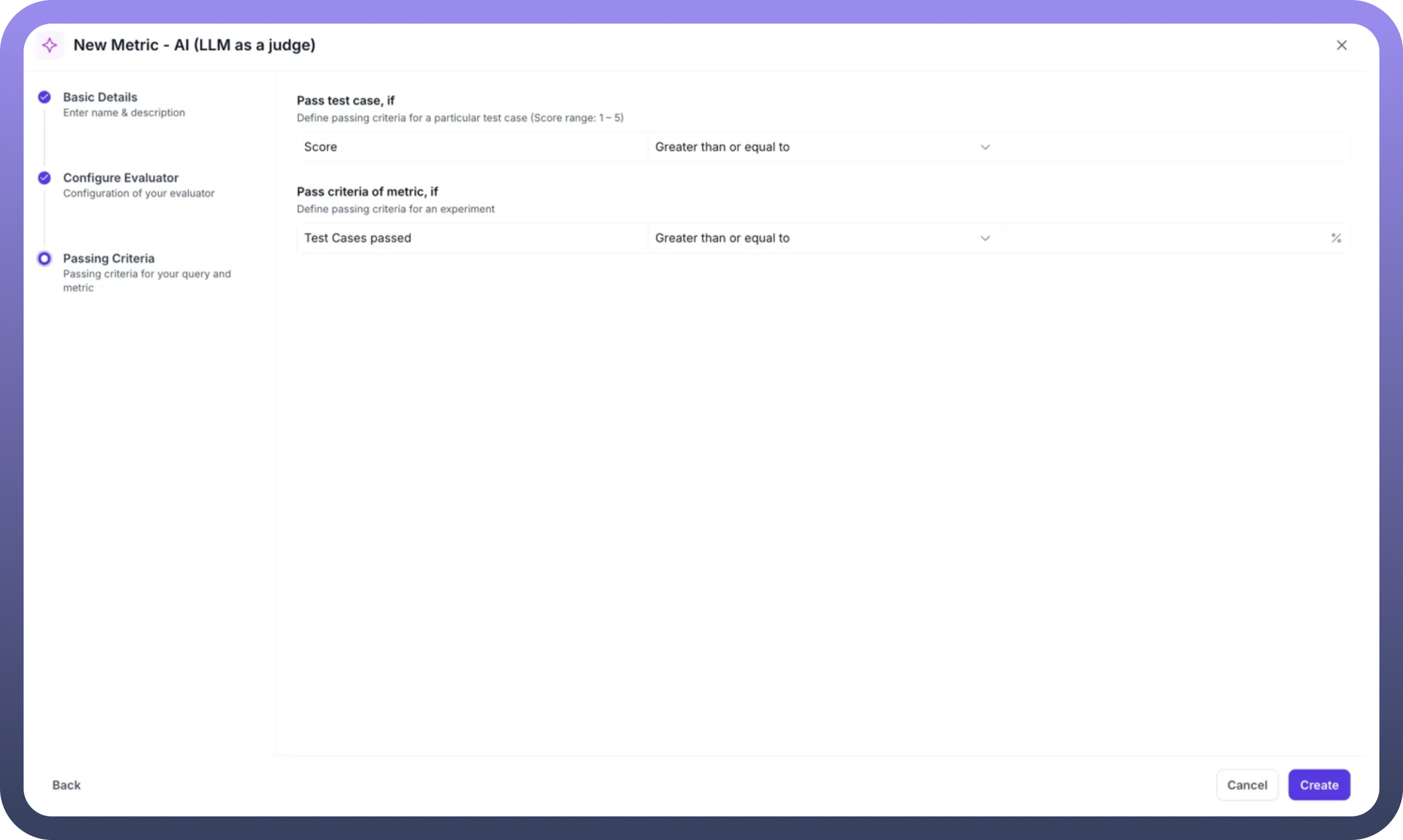Go to Basic Details step
This screenshot has width=1403, height=840.
[x=100, y=97]
